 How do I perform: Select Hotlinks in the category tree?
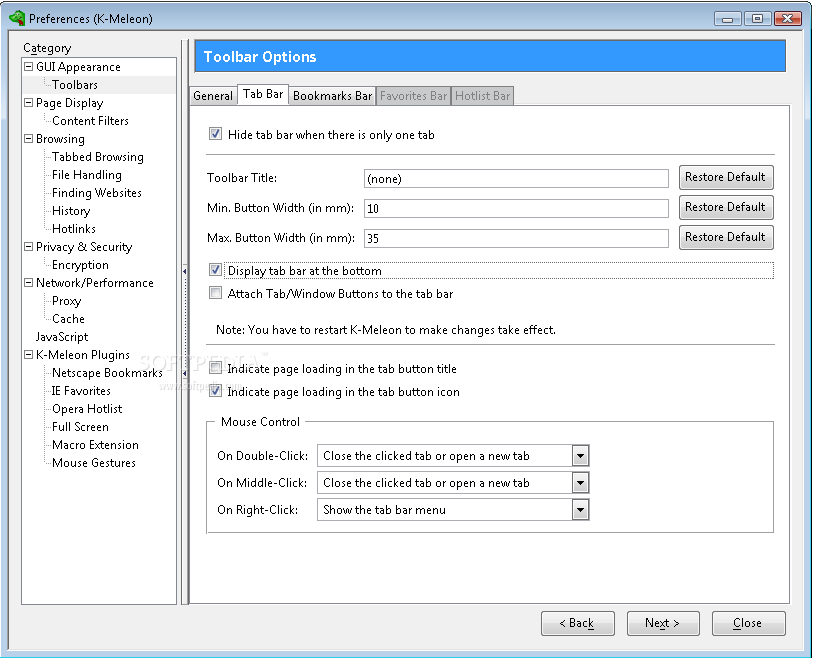pyautogui.click(x=74, y=229)
